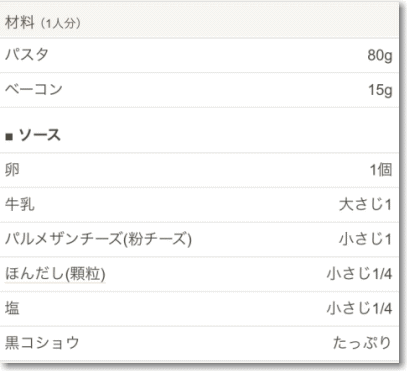
Task: Click the square bullet before ソース
Action: click(x=9, y=136)
